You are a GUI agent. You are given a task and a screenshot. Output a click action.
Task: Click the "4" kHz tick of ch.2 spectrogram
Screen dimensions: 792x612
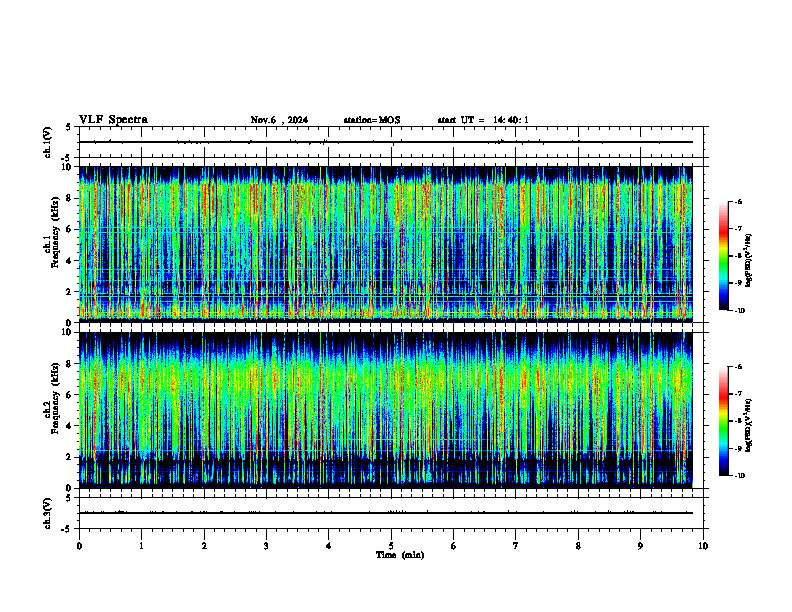tap(69, 427)
